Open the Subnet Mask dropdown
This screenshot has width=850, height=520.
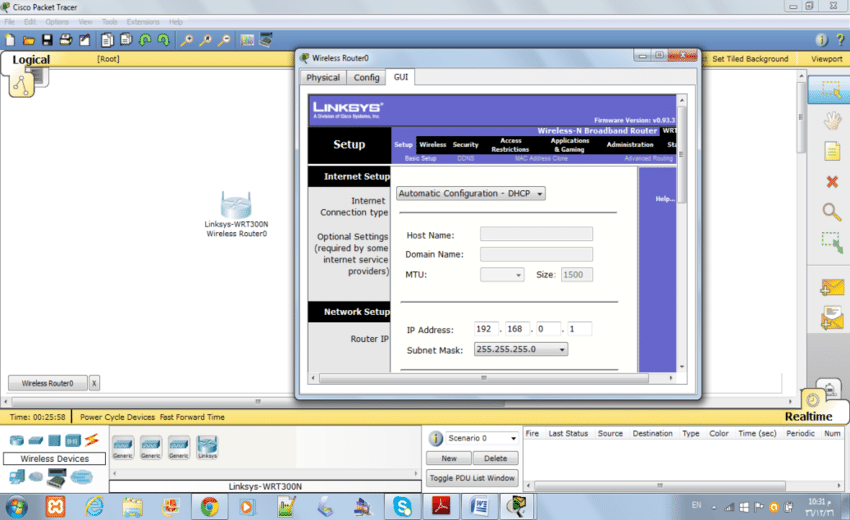(x=521, y=349)
